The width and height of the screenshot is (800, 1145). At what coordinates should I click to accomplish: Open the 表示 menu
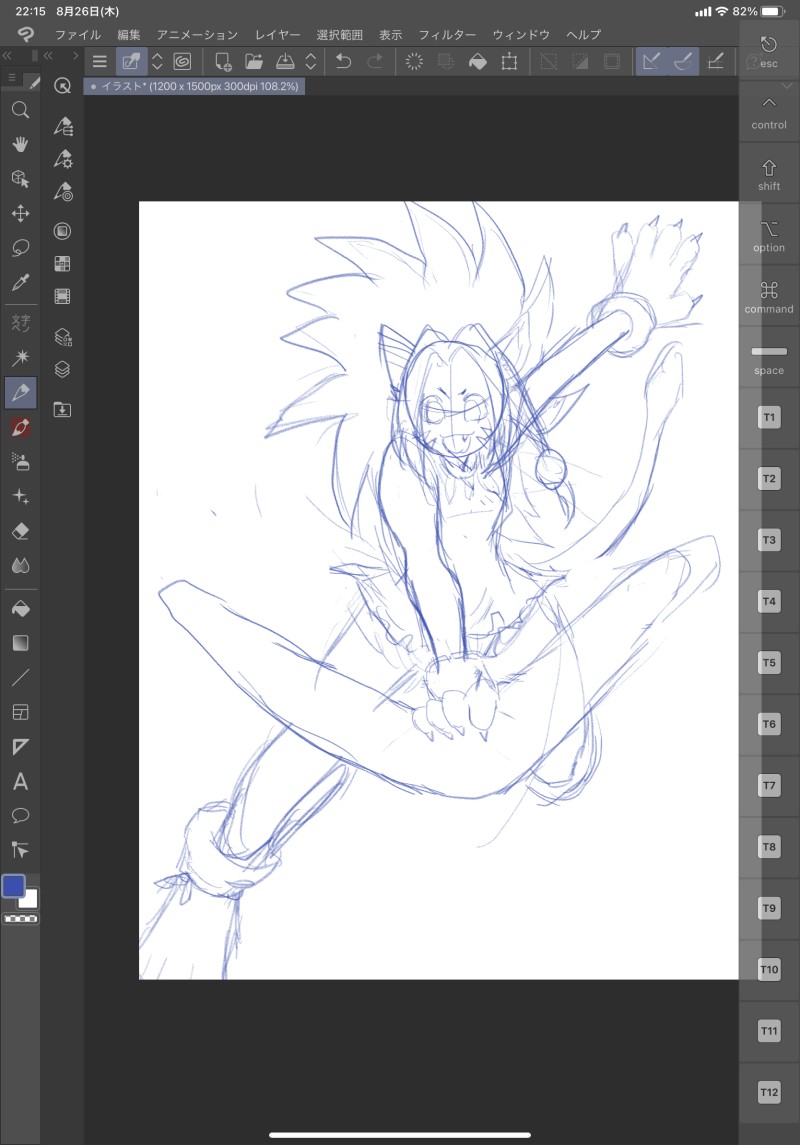pyautogui.click(x=391, y=34)
